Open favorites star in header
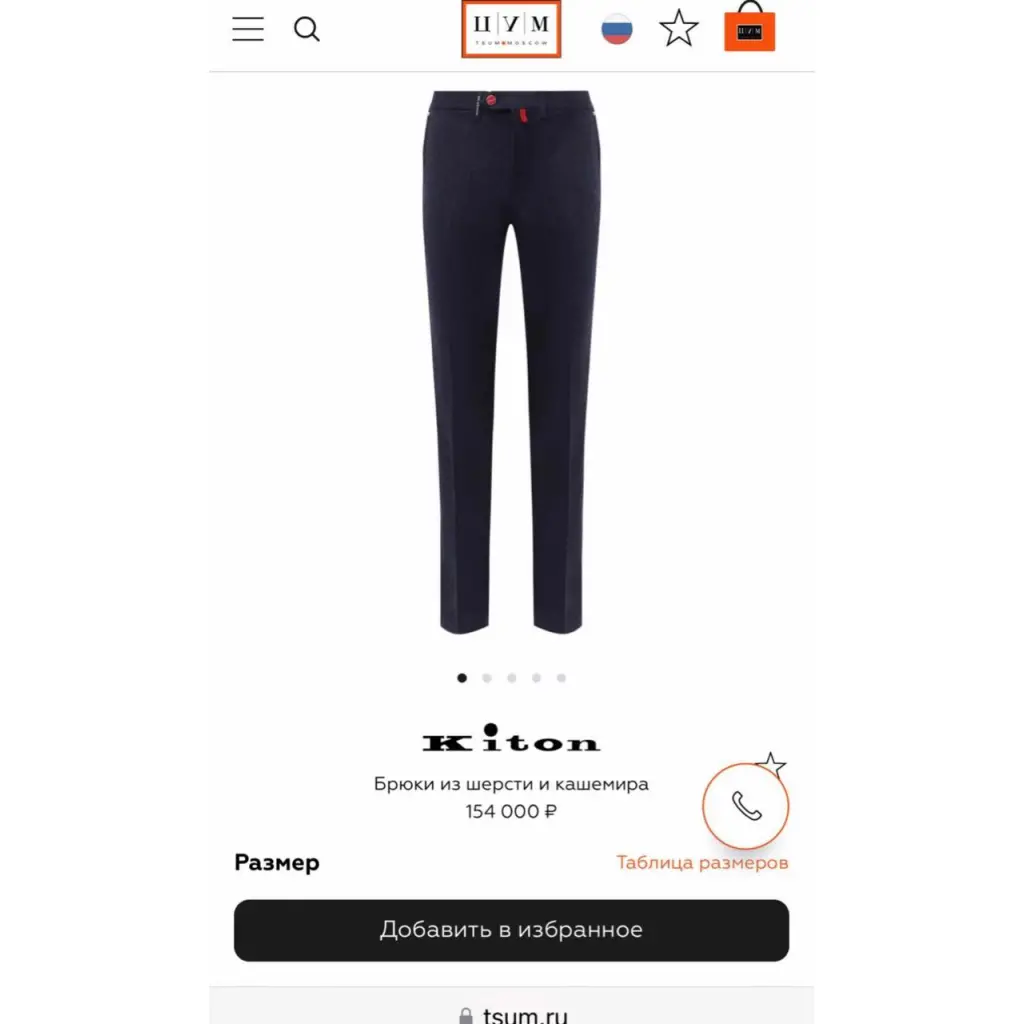 (x=679, y=29)
